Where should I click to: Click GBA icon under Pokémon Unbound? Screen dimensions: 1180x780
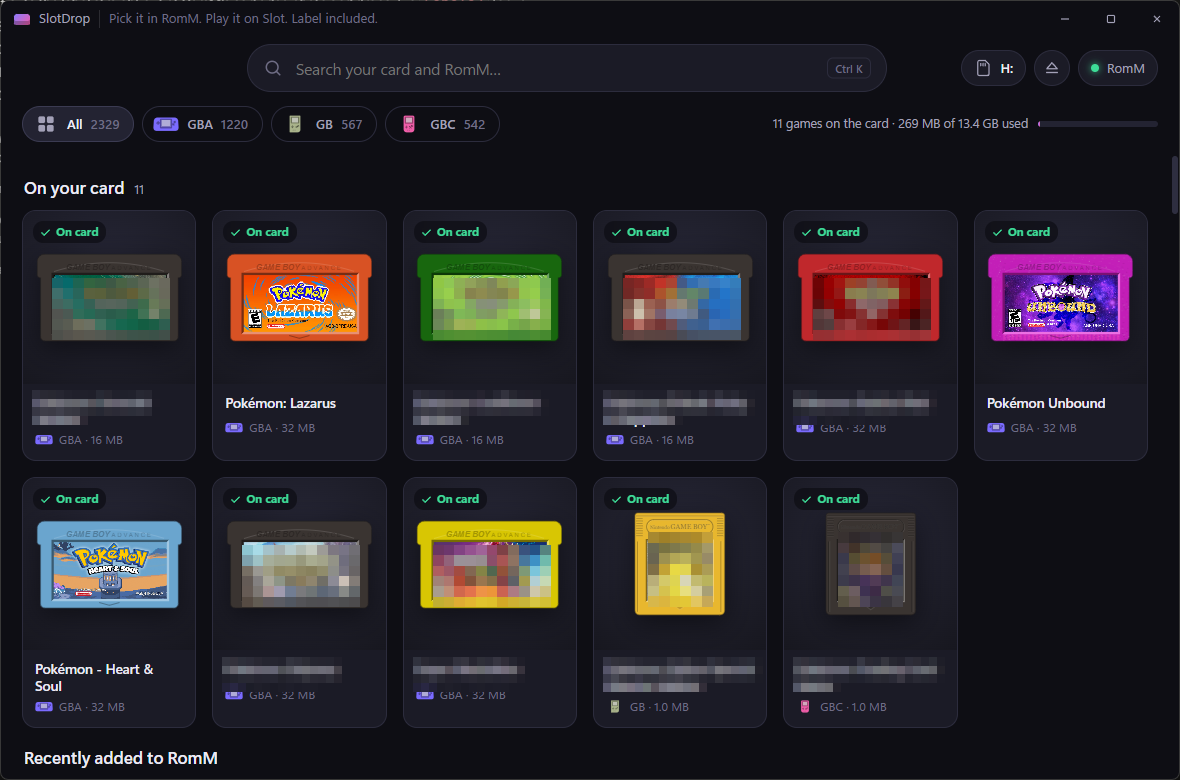[996, 428]
